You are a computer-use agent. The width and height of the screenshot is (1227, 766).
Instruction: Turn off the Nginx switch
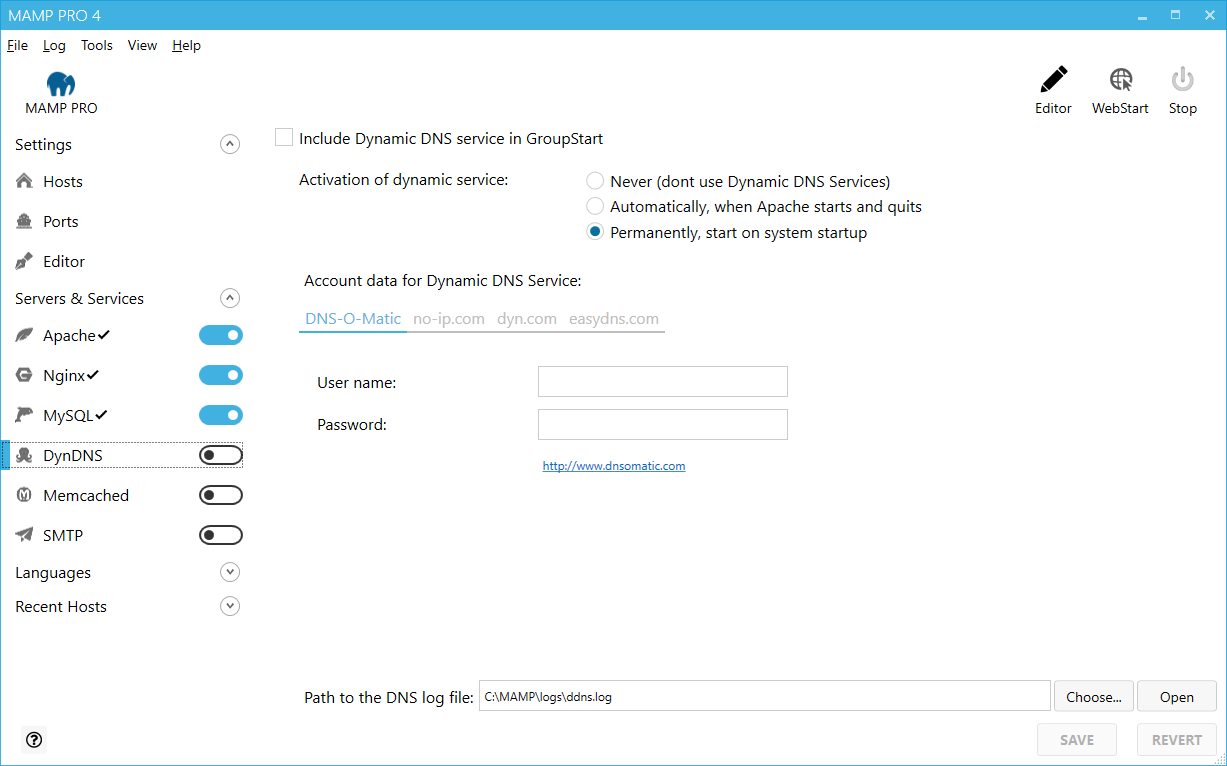click(x=221, y=375)
